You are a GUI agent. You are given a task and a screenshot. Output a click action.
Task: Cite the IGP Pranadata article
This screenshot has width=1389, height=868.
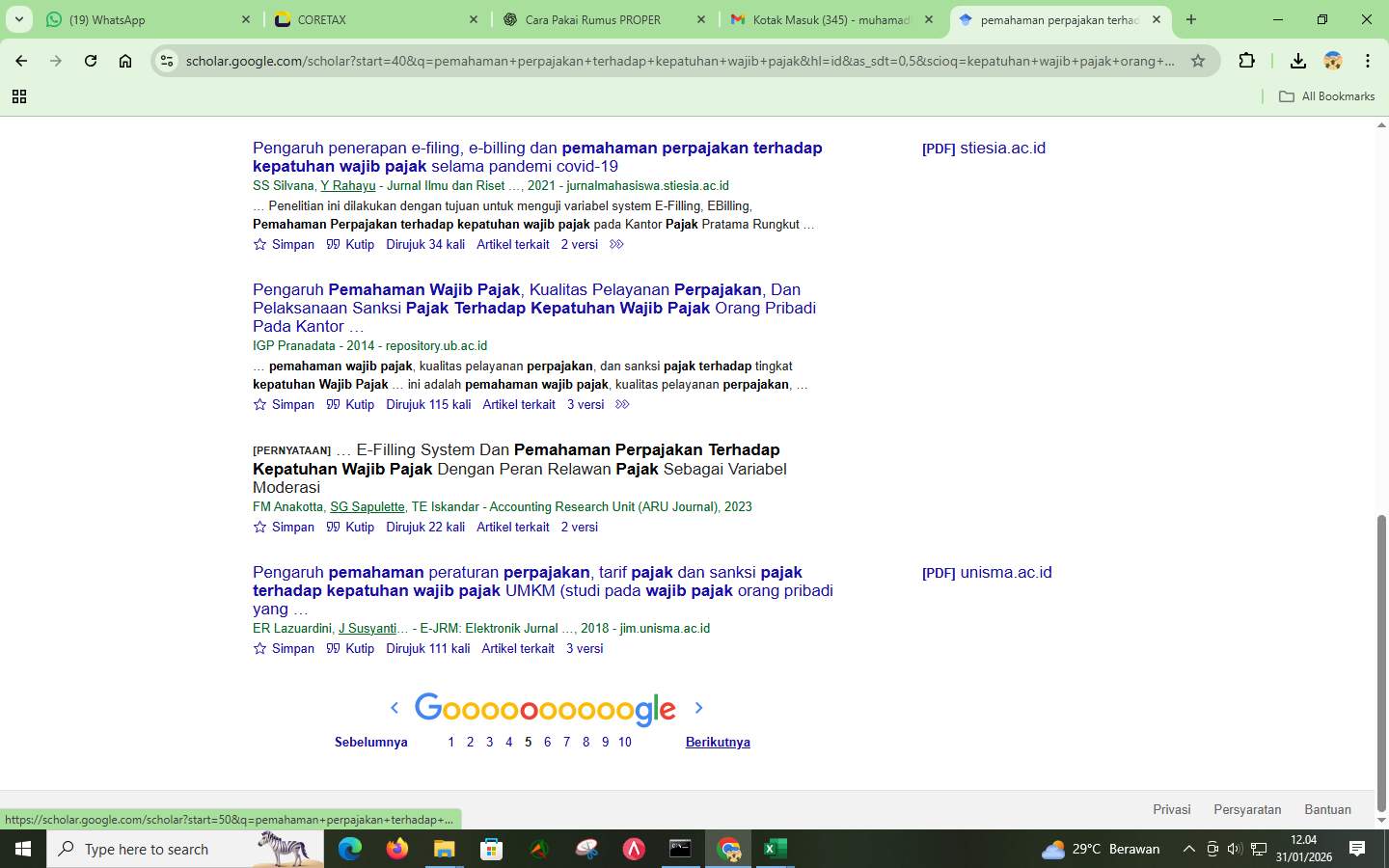click(350, 404)
